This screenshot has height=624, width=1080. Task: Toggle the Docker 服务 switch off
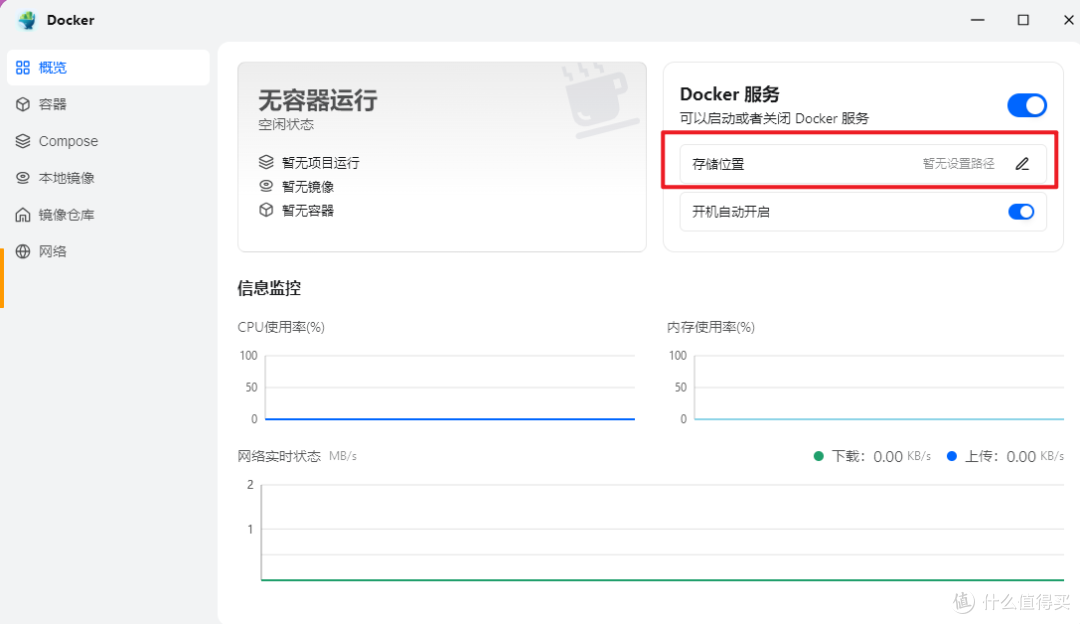point(1027,105)
